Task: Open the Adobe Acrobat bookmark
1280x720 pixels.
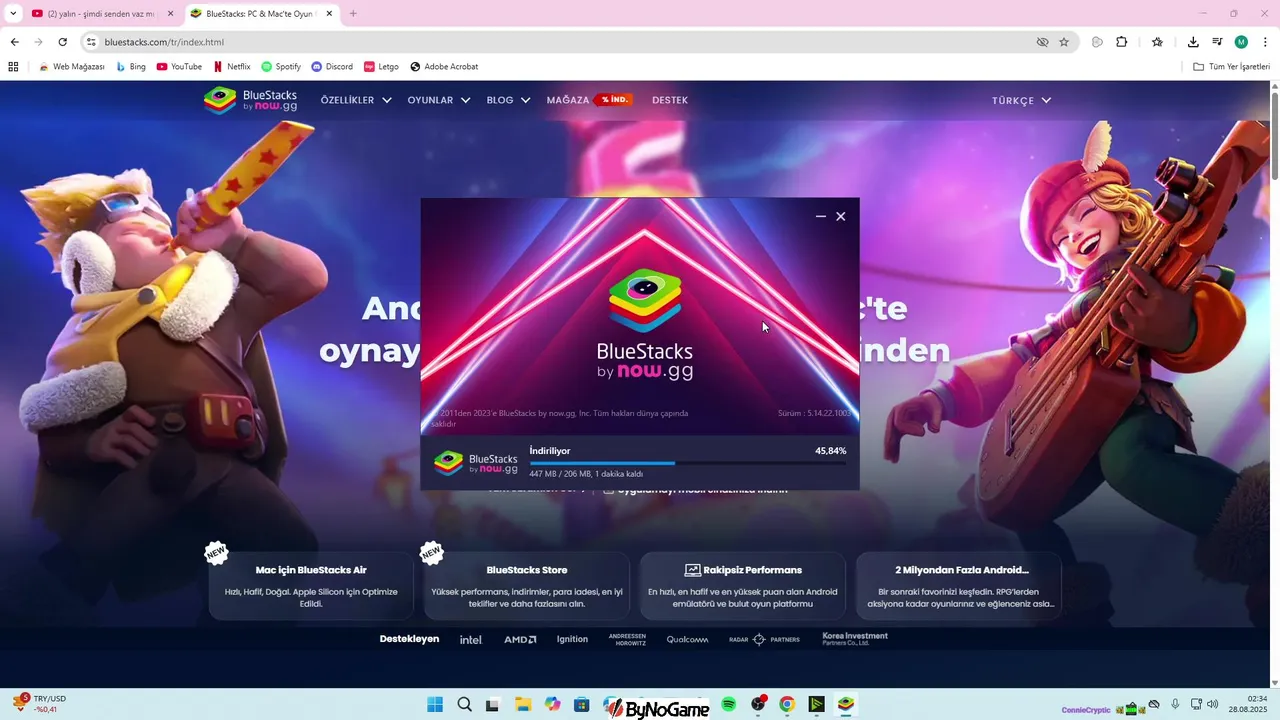Action: click(x=444, y=67)
